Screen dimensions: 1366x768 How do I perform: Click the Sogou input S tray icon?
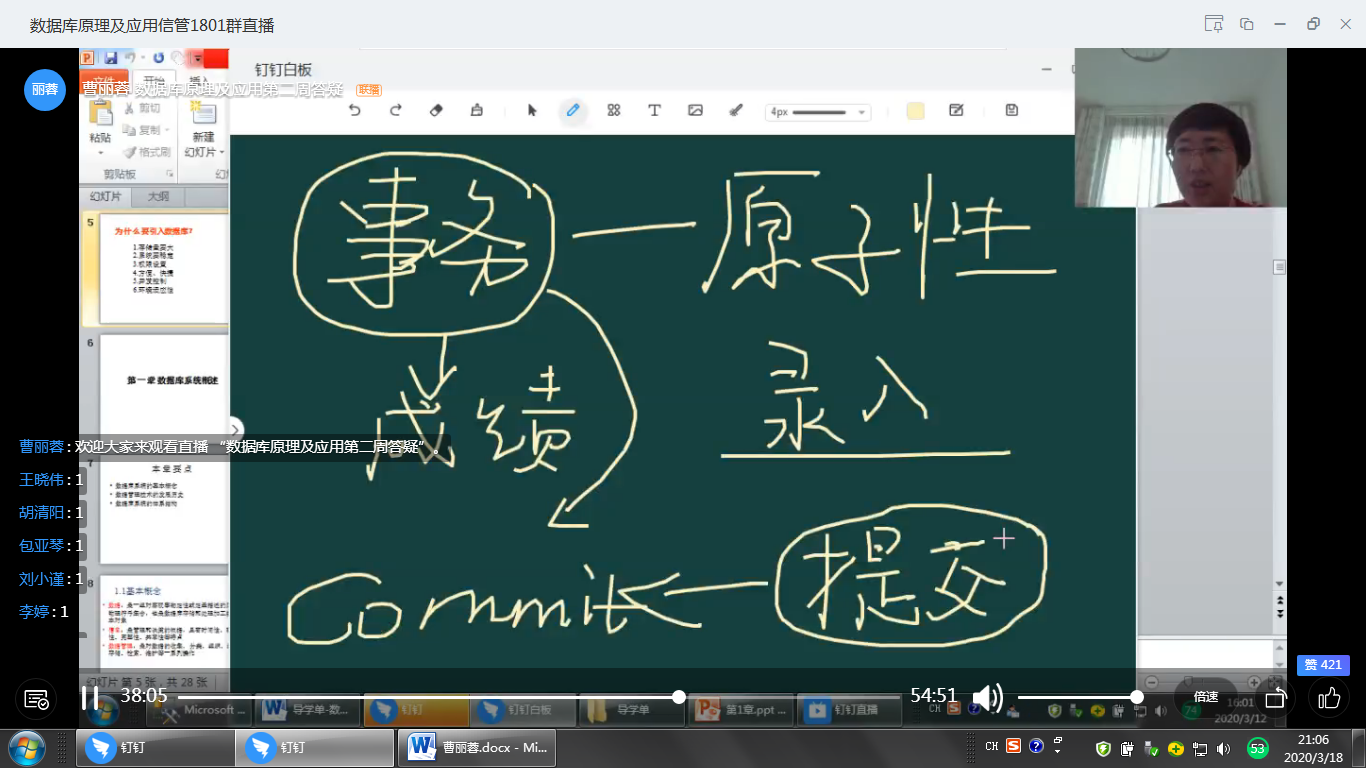coord(1013,747)
